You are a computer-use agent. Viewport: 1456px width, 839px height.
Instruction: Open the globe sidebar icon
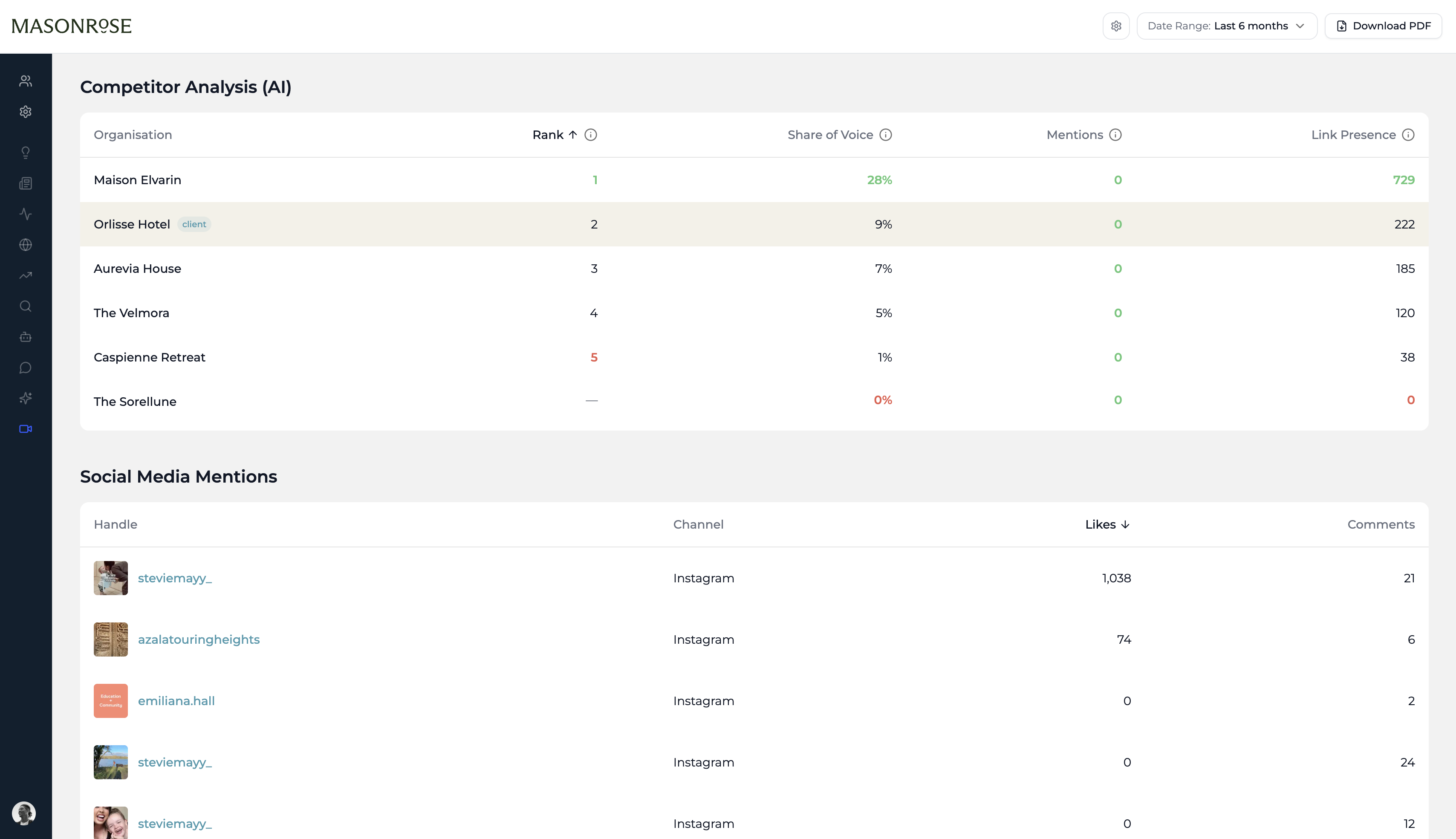25,245
